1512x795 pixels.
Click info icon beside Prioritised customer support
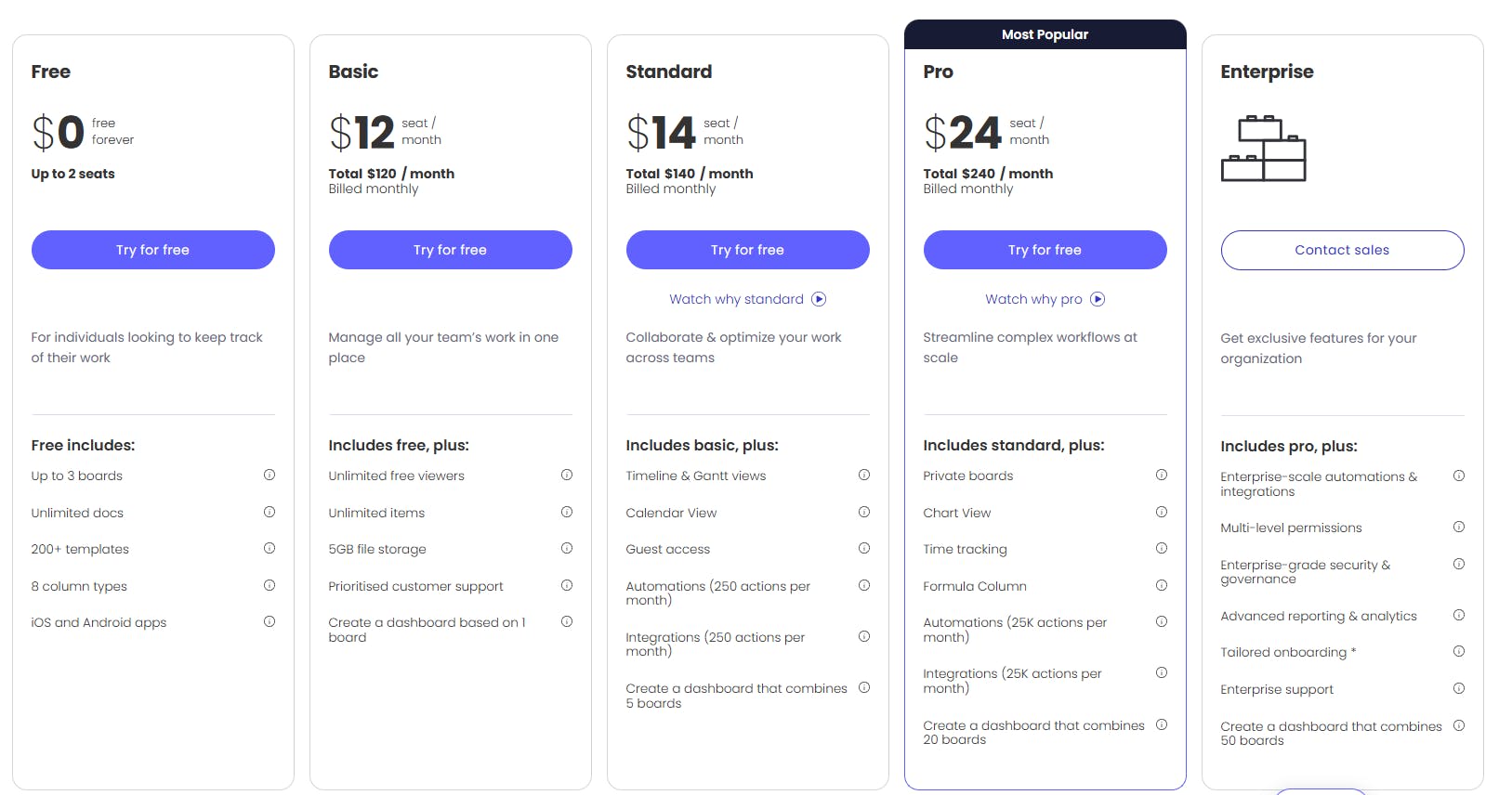pos(567,585)
